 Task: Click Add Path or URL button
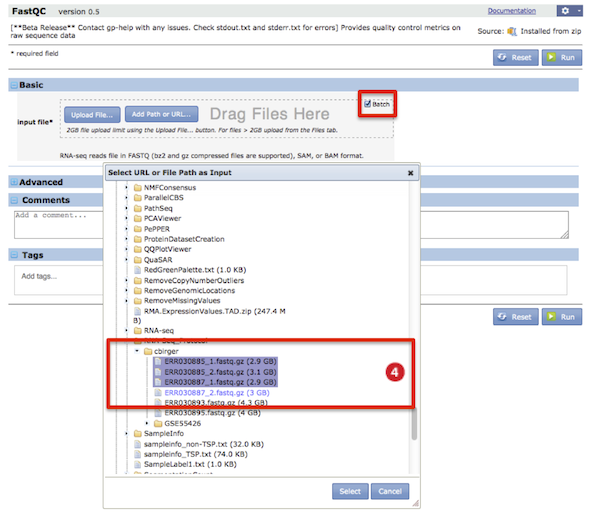[x=163, y=115]
